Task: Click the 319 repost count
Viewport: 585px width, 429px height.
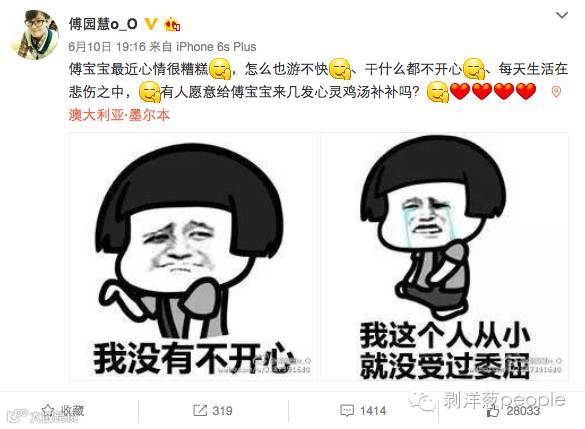Action: [x=222, y=411]
